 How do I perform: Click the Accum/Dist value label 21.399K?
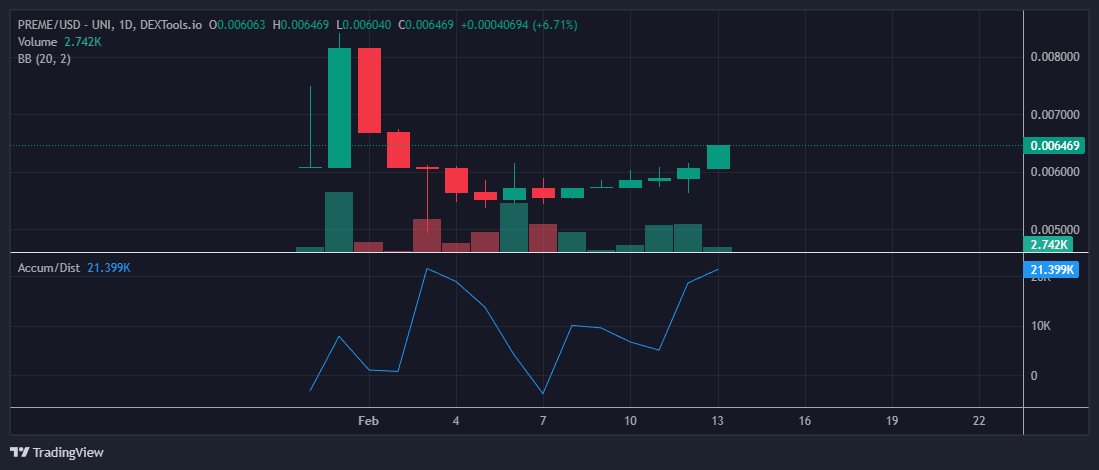(1051, 270)
